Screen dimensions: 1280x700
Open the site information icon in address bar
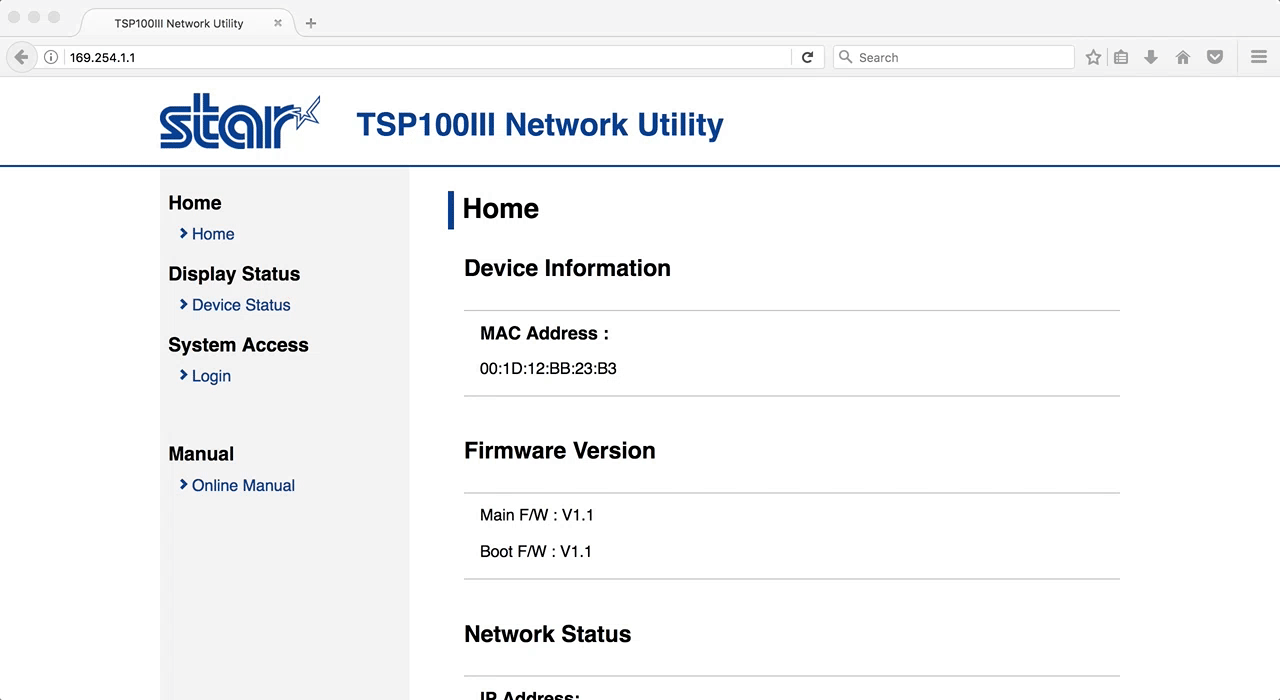(51, 58)
